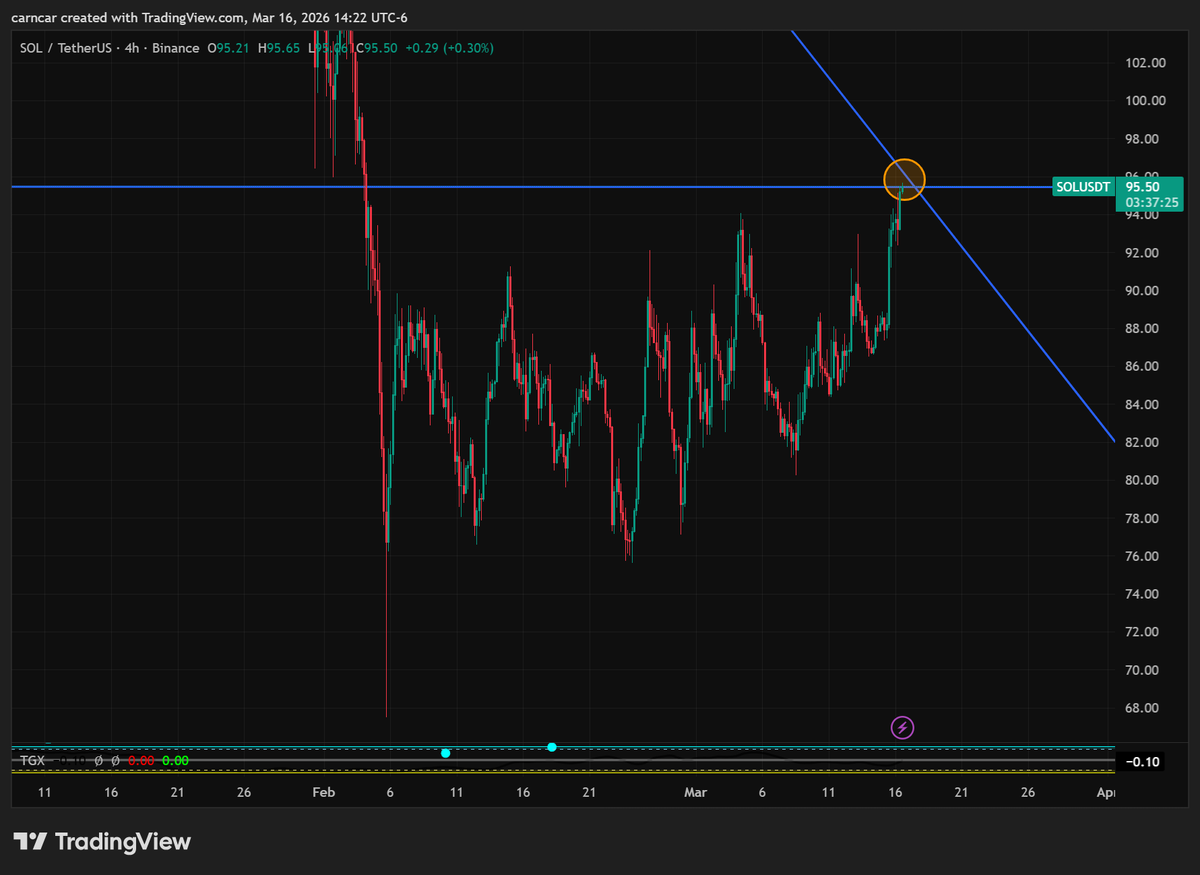Screen dimensions: 1200x875
Task: Click the high value H95.65
Action: pos(277,48)
